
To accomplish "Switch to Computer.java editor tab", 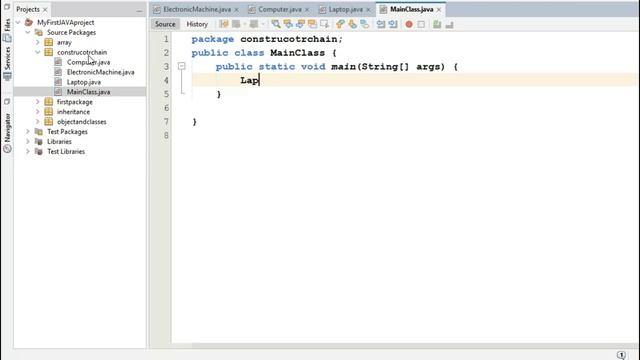I will [x=280, y=9].
